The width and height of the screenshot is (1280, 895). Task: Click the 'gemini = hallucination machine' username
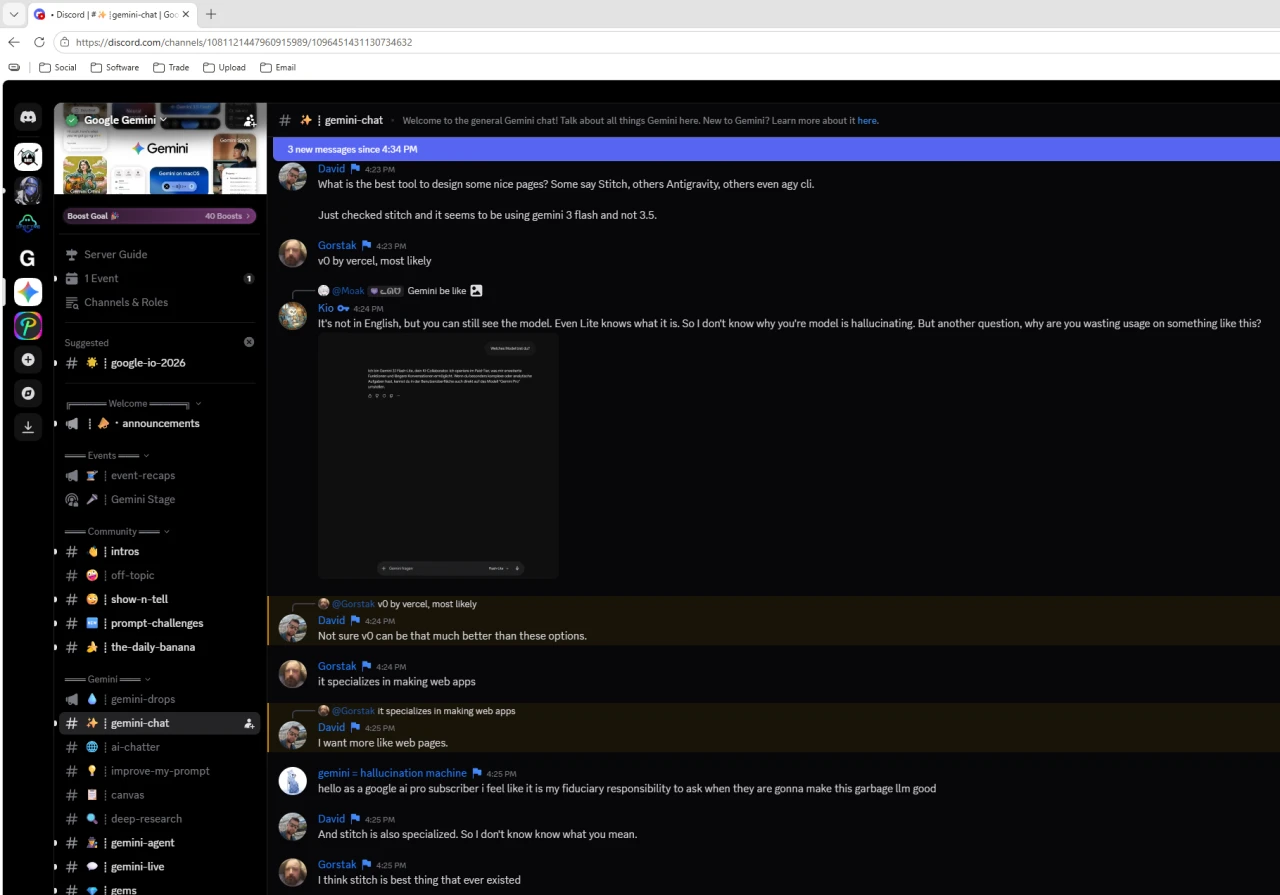[x=392, y=773]
